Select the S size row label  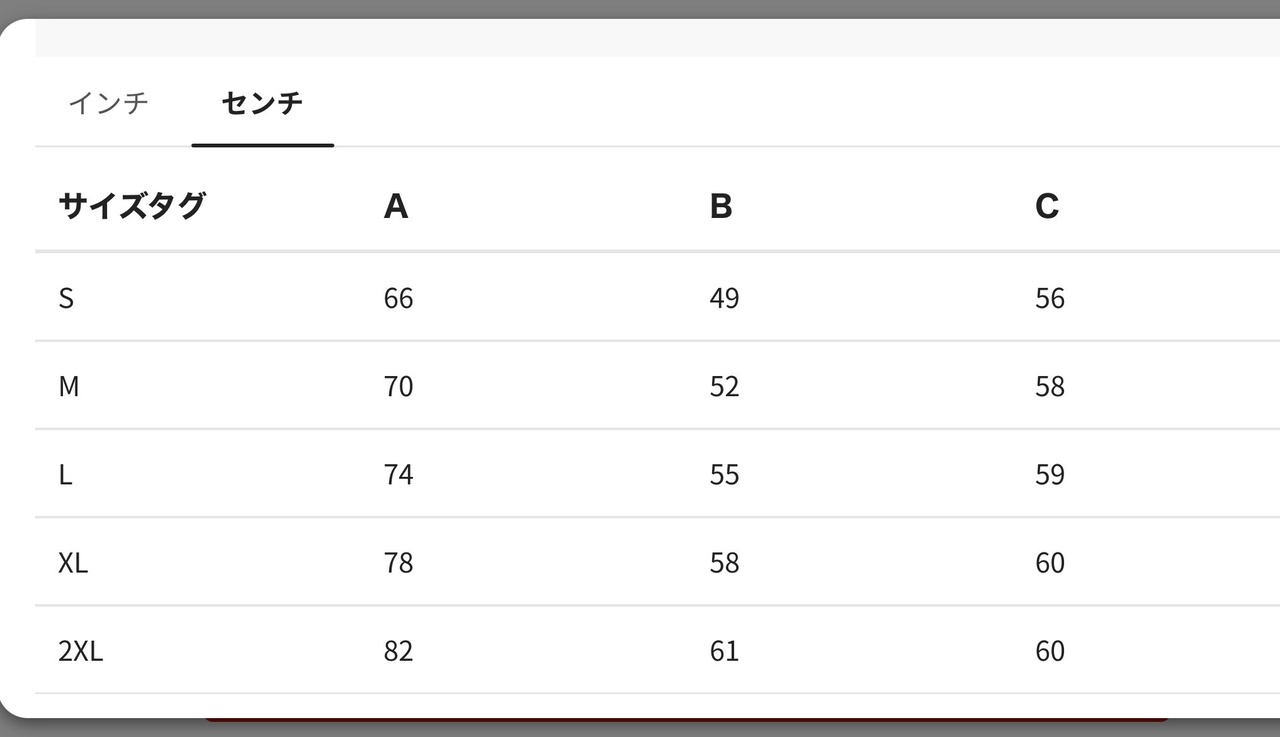coord(66,298)
